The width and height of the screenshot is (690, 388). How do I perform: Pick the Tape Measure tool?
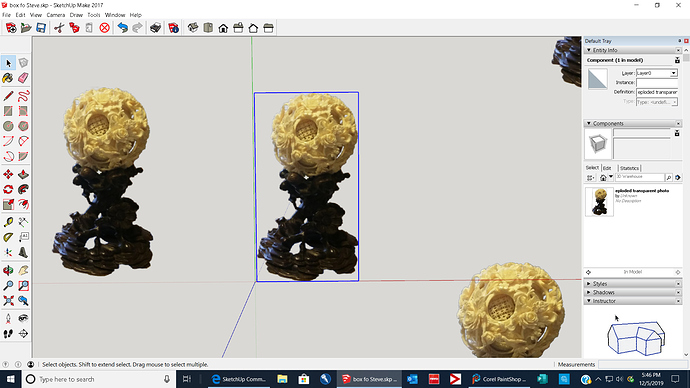tap(8, 222)
